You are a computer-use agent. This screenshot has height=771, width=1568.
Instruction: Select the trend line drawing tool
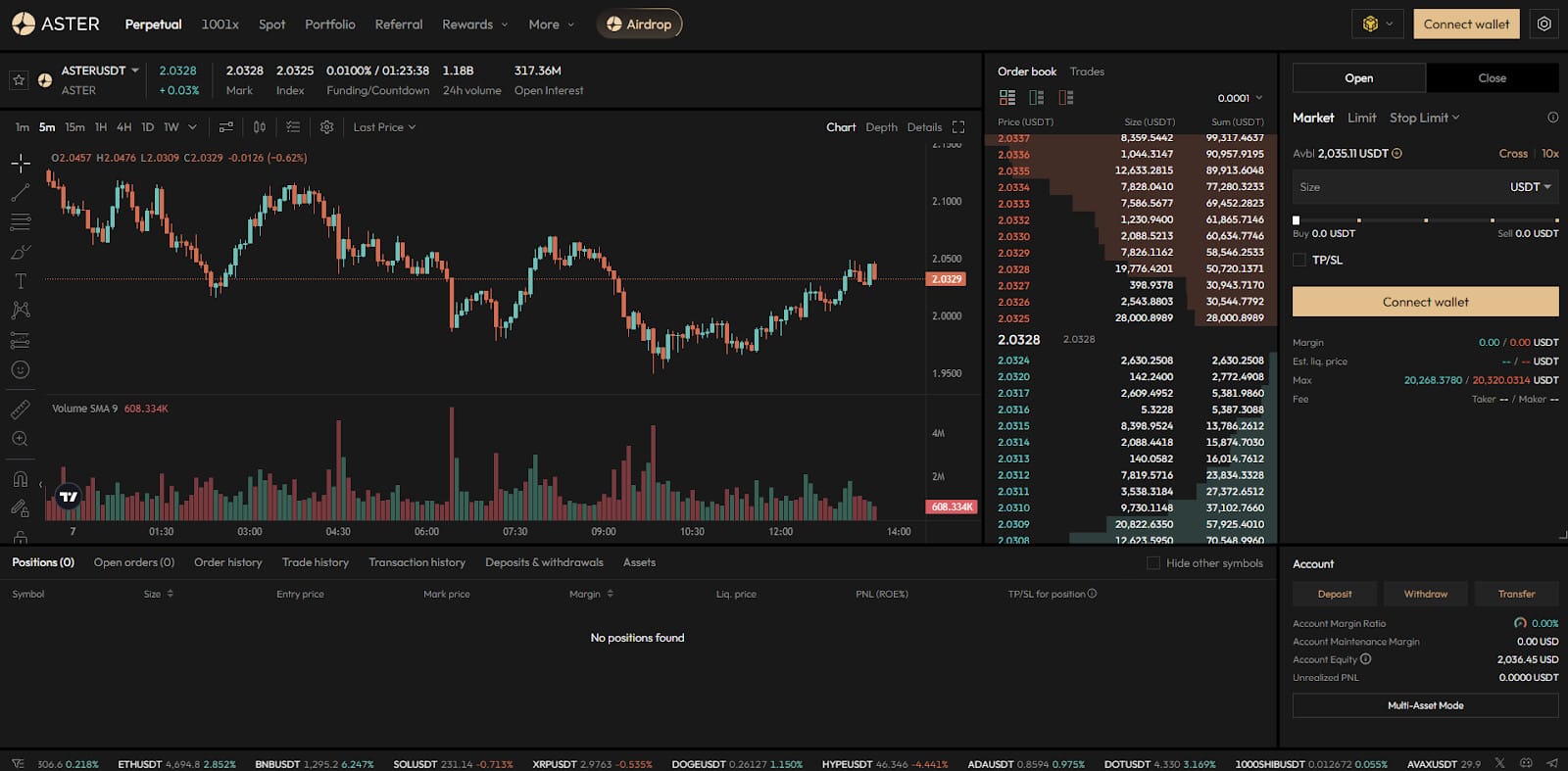pyautogui.click(x=21, y=192)
